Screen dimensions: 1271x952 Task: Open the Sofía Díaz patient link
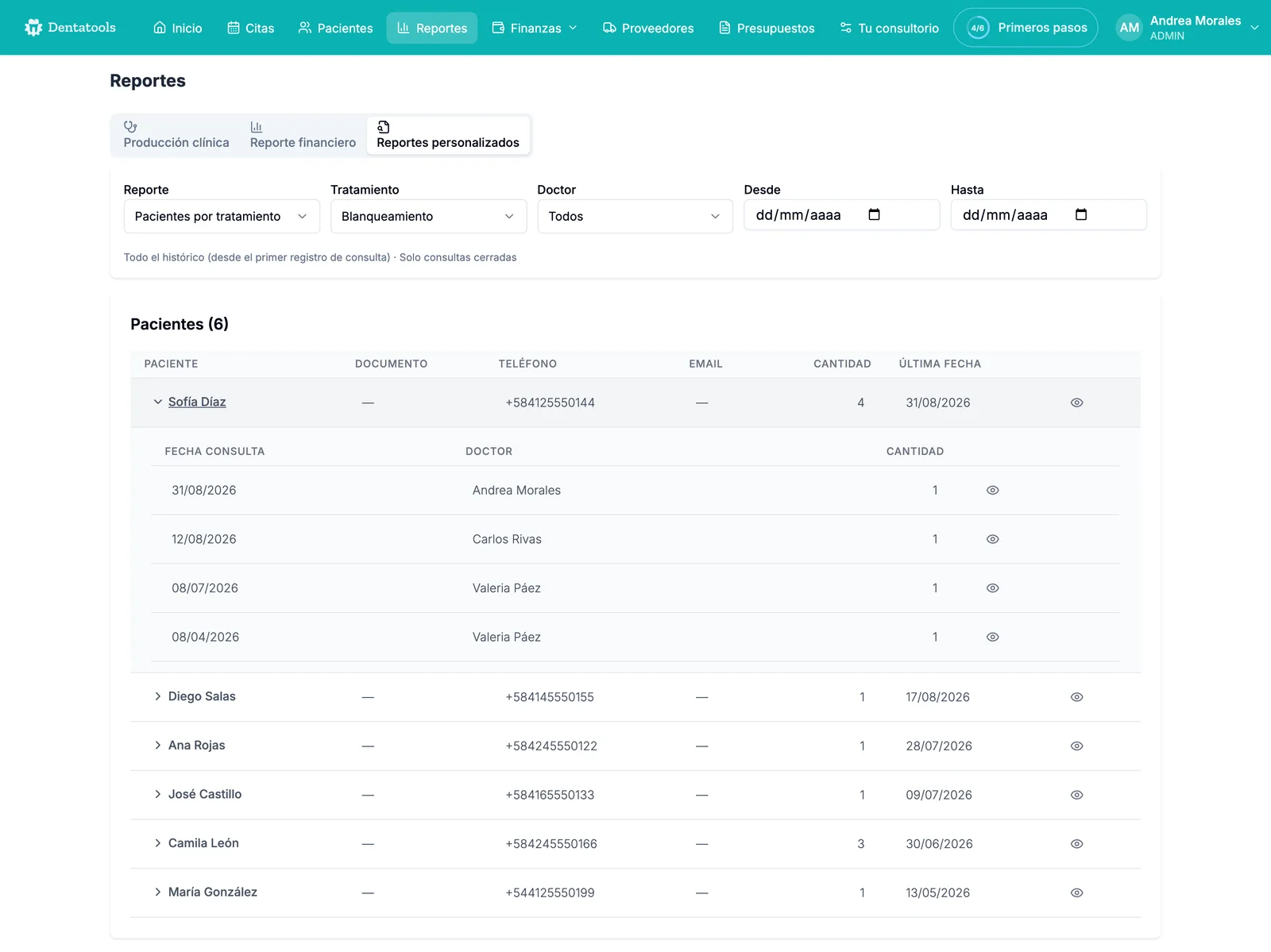coord(197,402)
